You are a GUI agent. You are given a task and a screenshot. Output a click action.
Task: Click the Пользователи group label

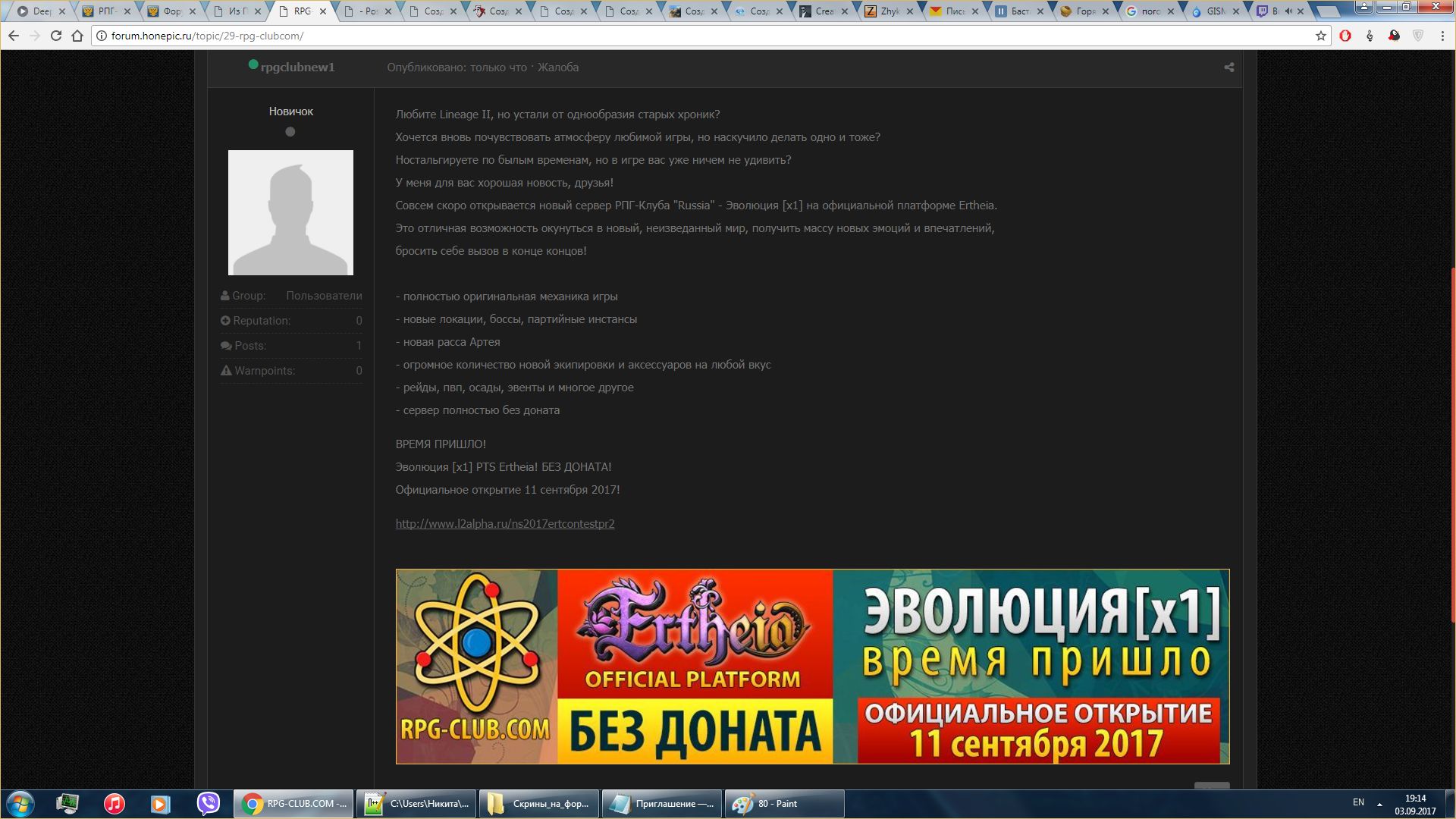coord(324,296)
